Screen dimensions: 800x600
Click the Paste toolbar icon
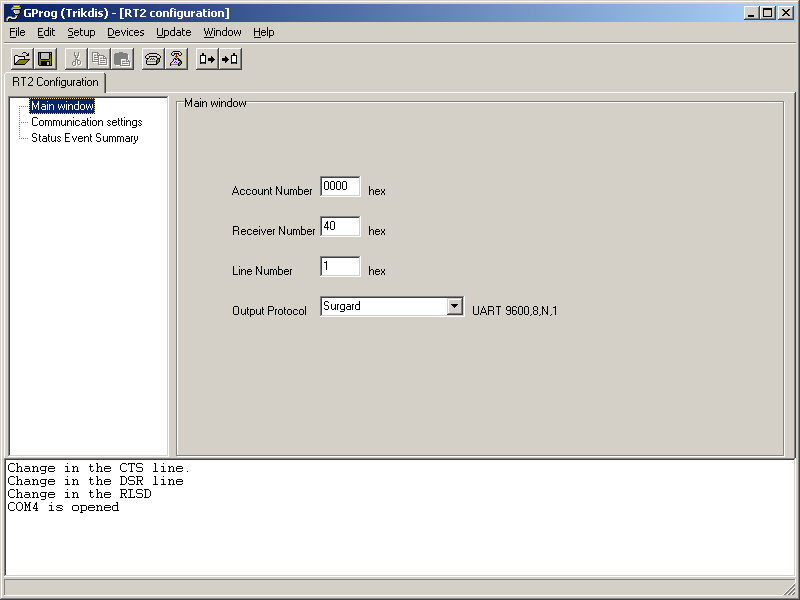[121, 58]
